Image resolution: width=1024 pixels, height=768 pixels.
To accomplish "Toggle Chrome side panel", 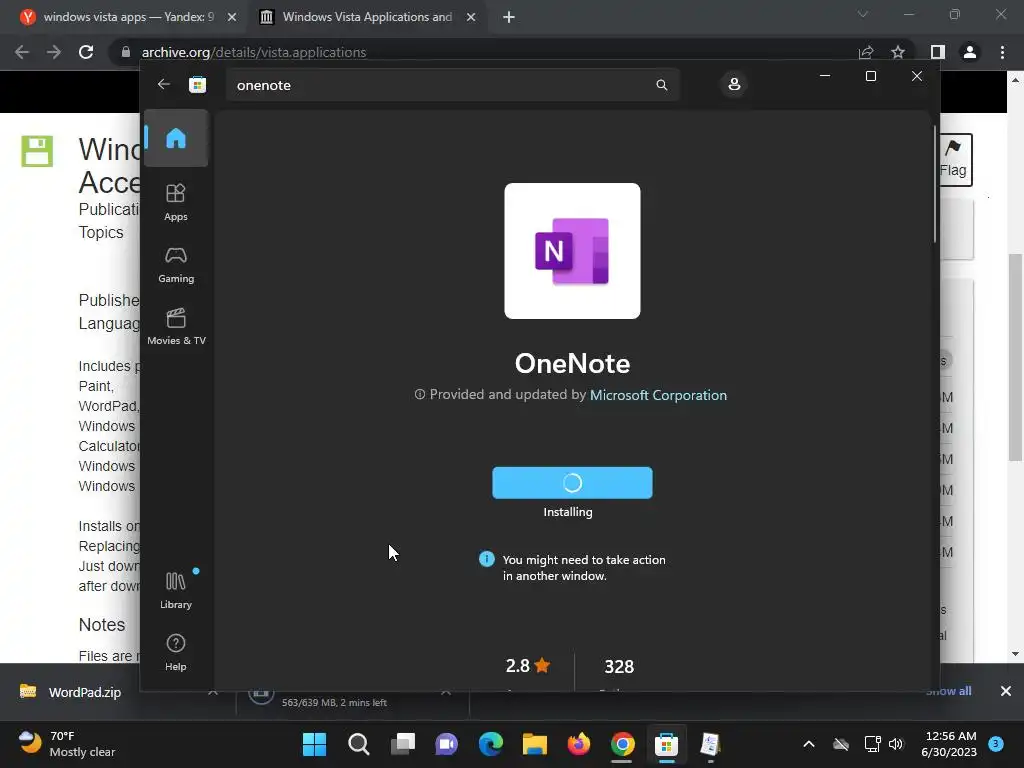I will pyautogui.click(x=938, y=52).
